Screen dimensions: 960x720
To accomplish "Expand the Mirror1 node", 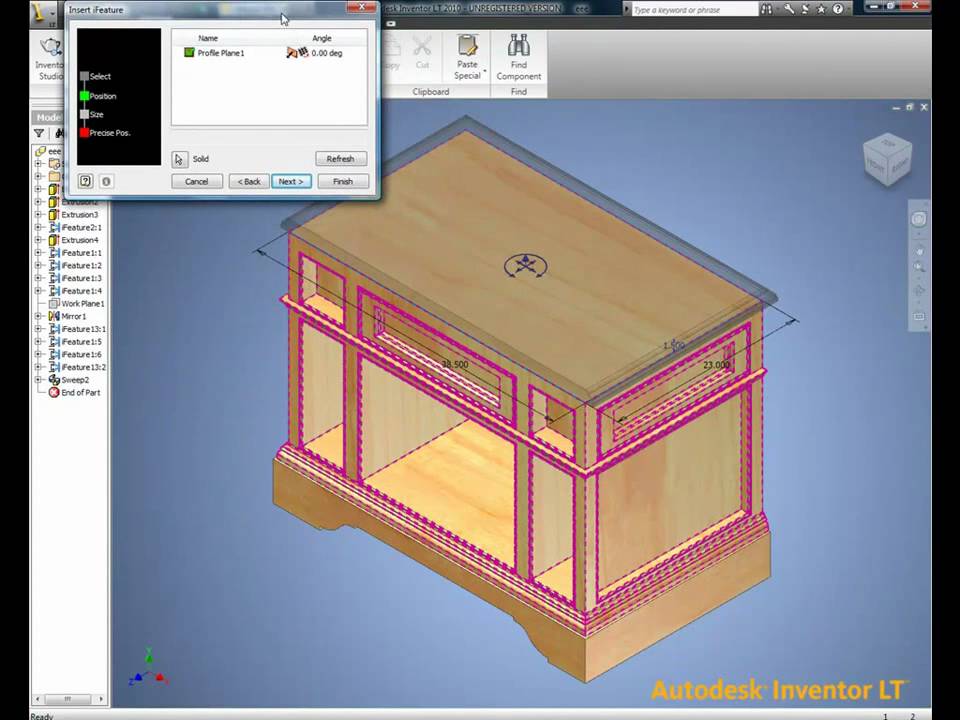I will 39,316.
